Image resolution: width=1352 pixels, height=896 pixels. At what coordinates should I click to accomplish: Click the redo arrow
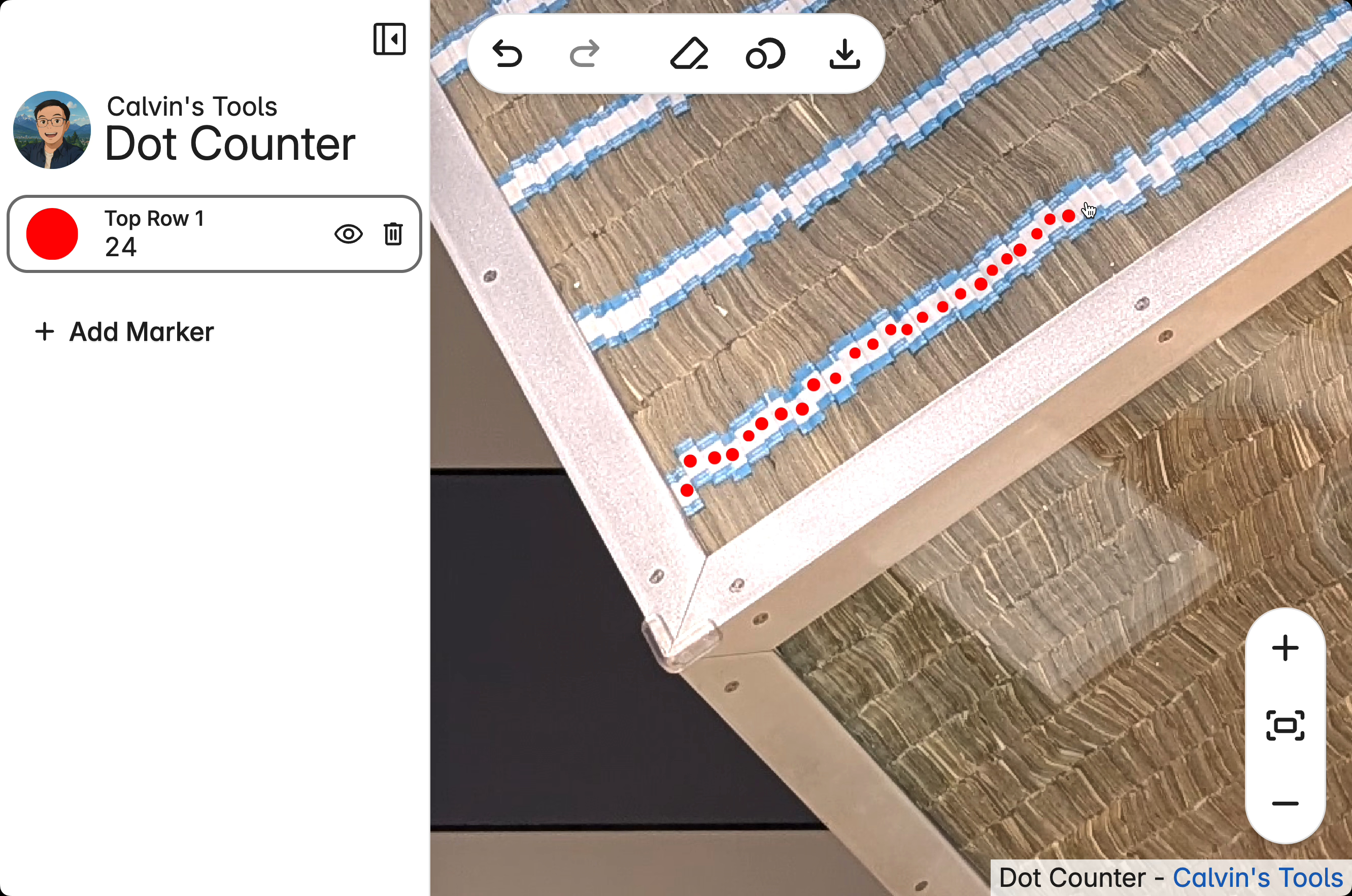pos(585,54)
